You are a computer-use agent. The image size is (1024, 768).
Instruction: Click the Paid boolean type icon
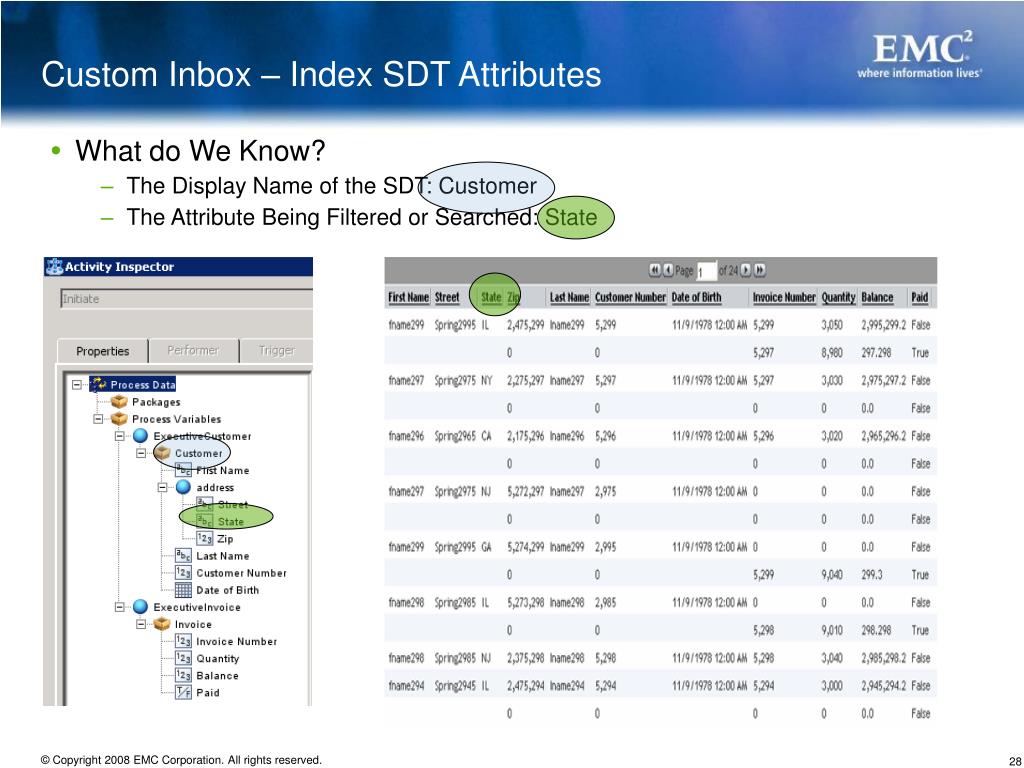(x=183, y=692)
